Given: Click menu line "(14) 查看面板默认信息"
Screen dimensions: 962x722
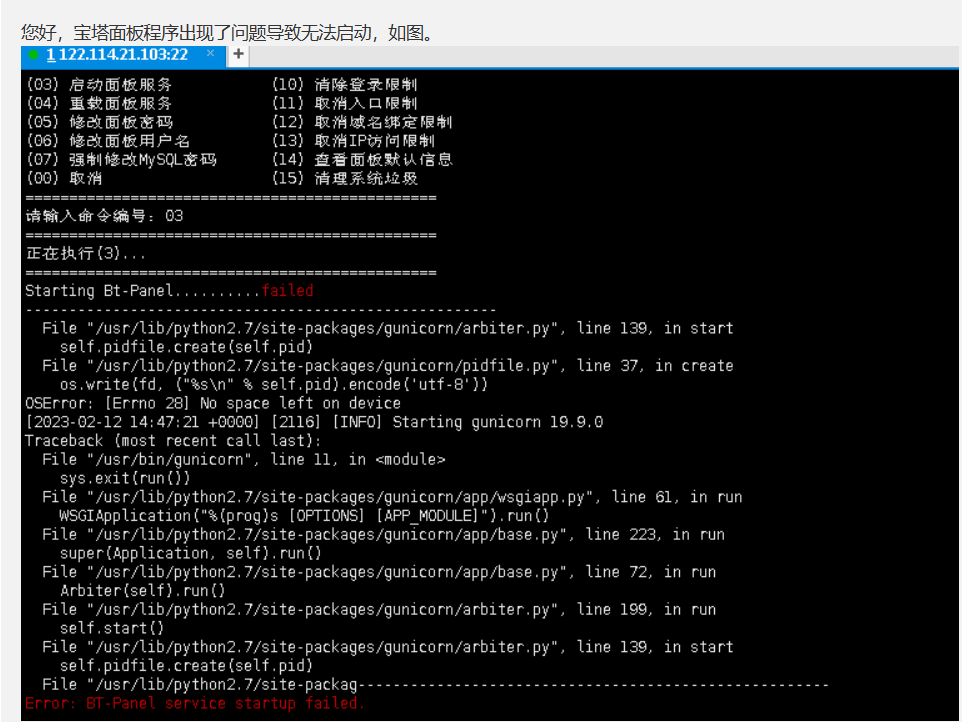Looking at the screenshot, I should coord(362,159).
